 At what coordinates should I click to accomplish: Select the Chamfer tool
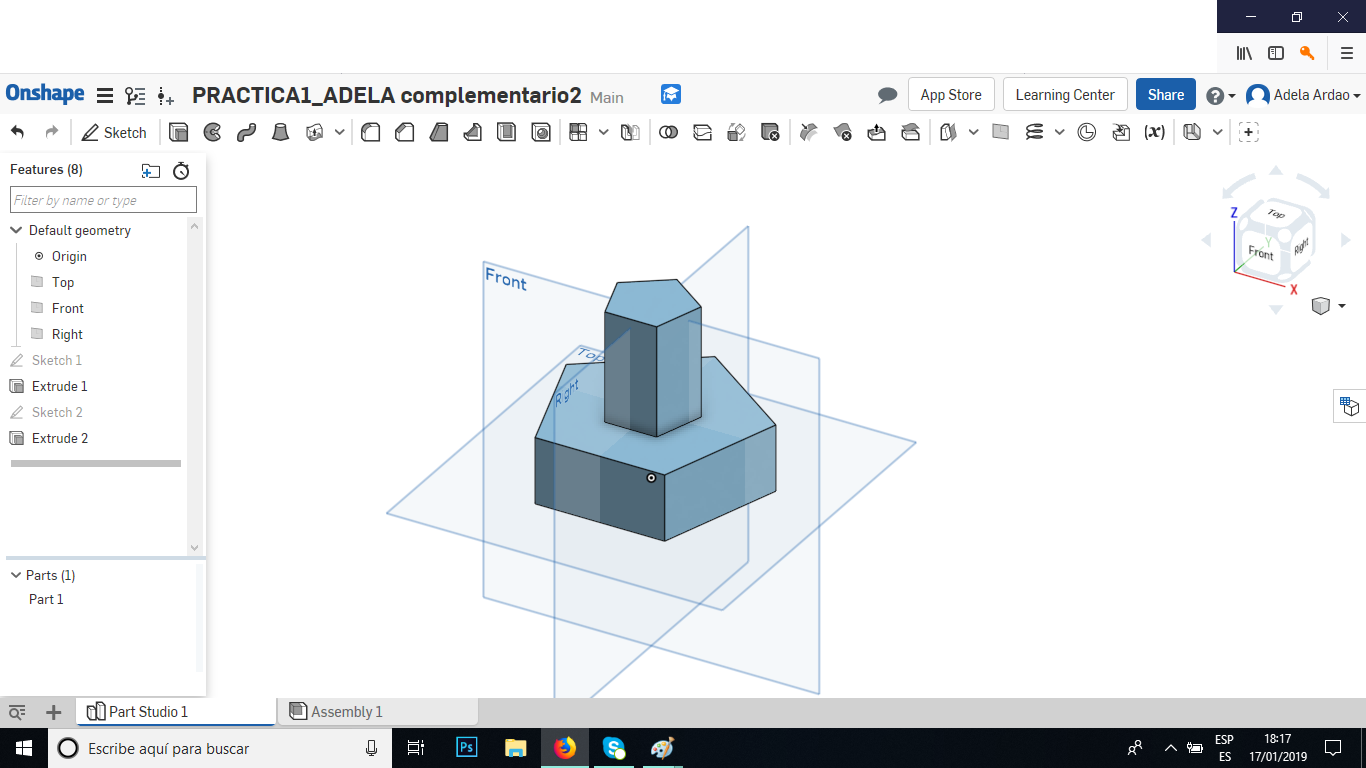click(404, 132)
